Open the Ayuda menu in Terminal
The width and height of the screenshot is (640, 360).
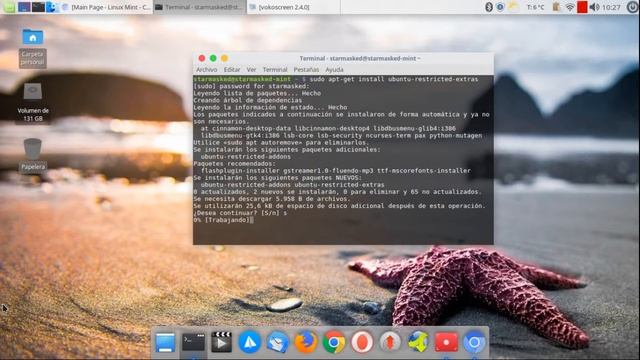(x=334, y=70)
